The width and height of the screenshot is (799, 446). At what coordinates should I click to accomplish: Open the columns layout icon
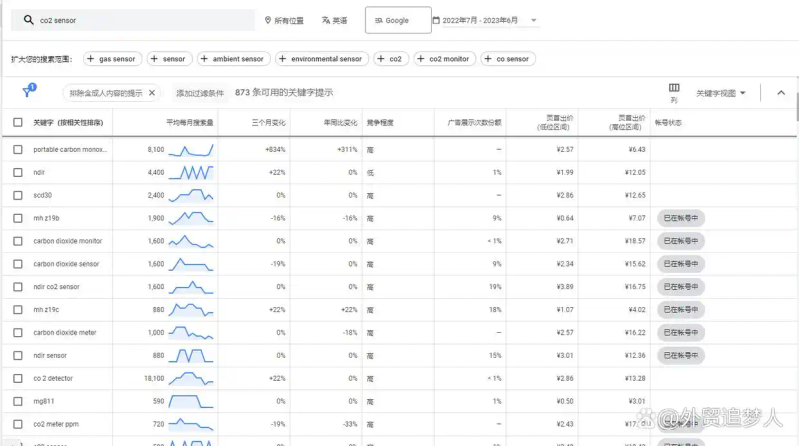point(674,88)
